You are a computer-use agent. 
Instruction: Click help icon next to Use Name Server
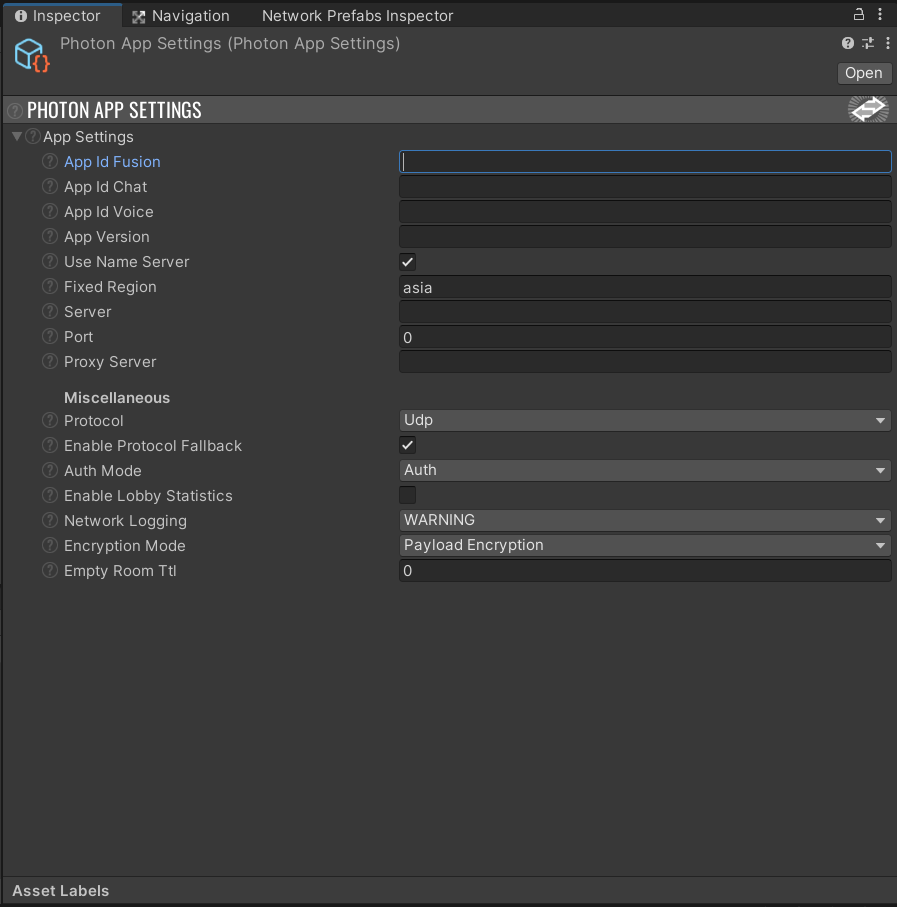[x=50, y=261]
